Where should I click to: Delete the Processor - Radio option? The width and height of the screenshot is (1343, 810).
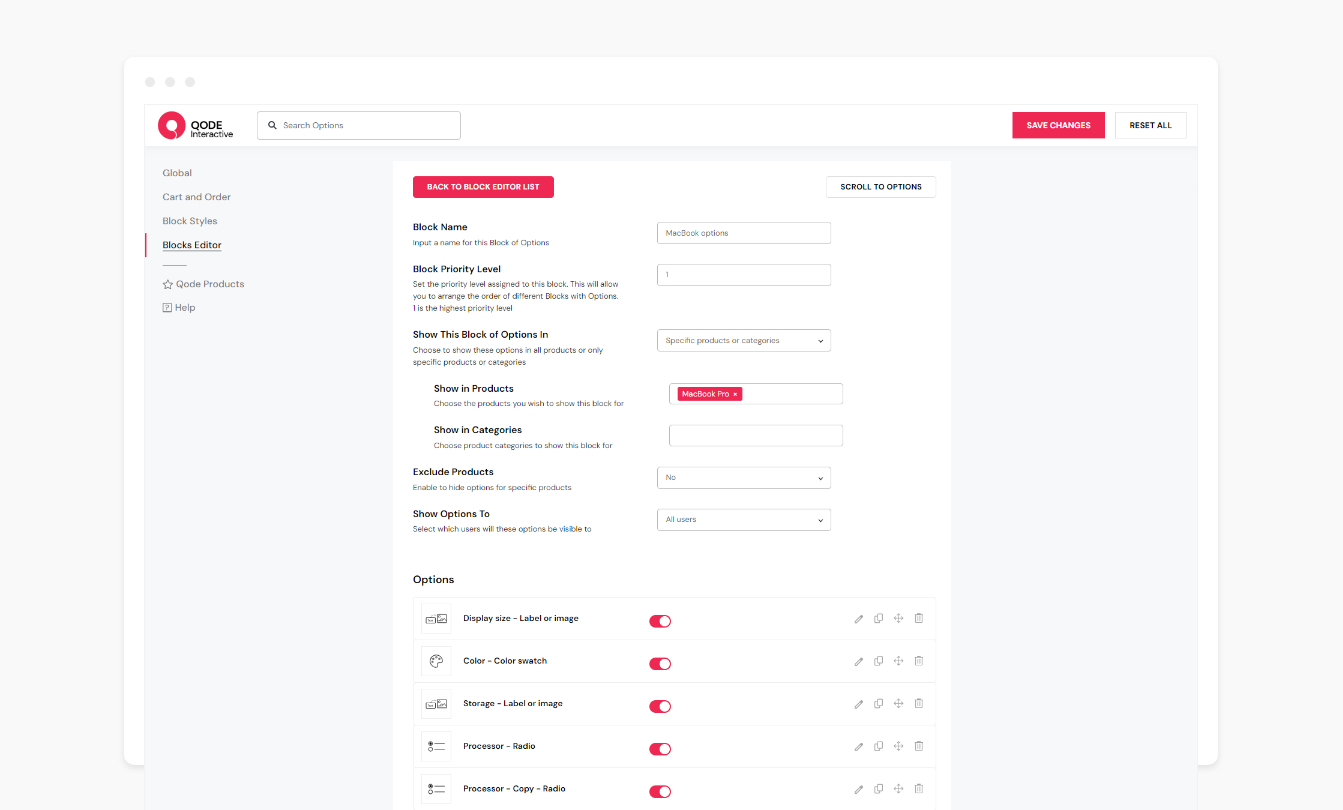[918, 747]
